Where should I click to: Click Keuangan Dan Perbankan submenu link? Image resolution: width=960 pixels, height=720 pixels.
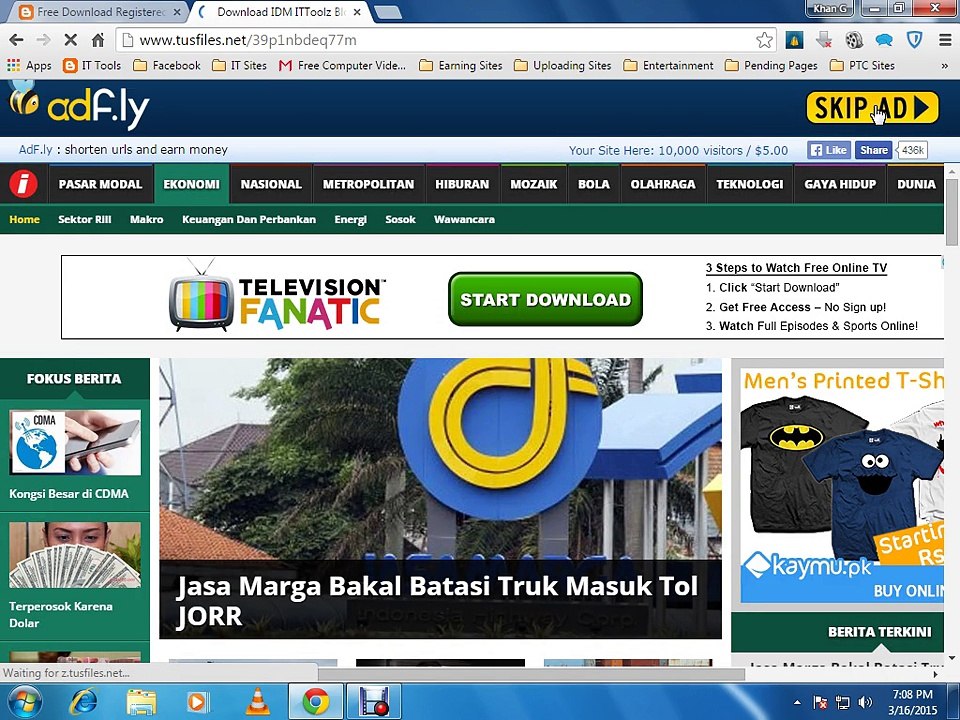(249, 219)
